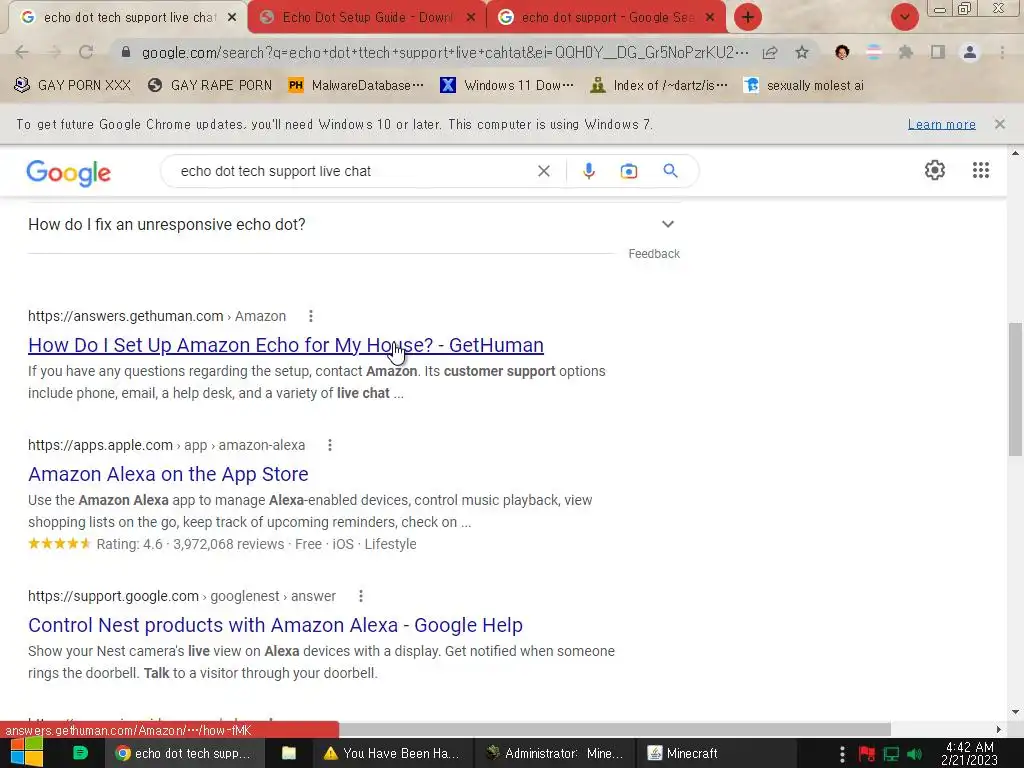Click the answers.gethuman.com result URL text

click(157, 316)
